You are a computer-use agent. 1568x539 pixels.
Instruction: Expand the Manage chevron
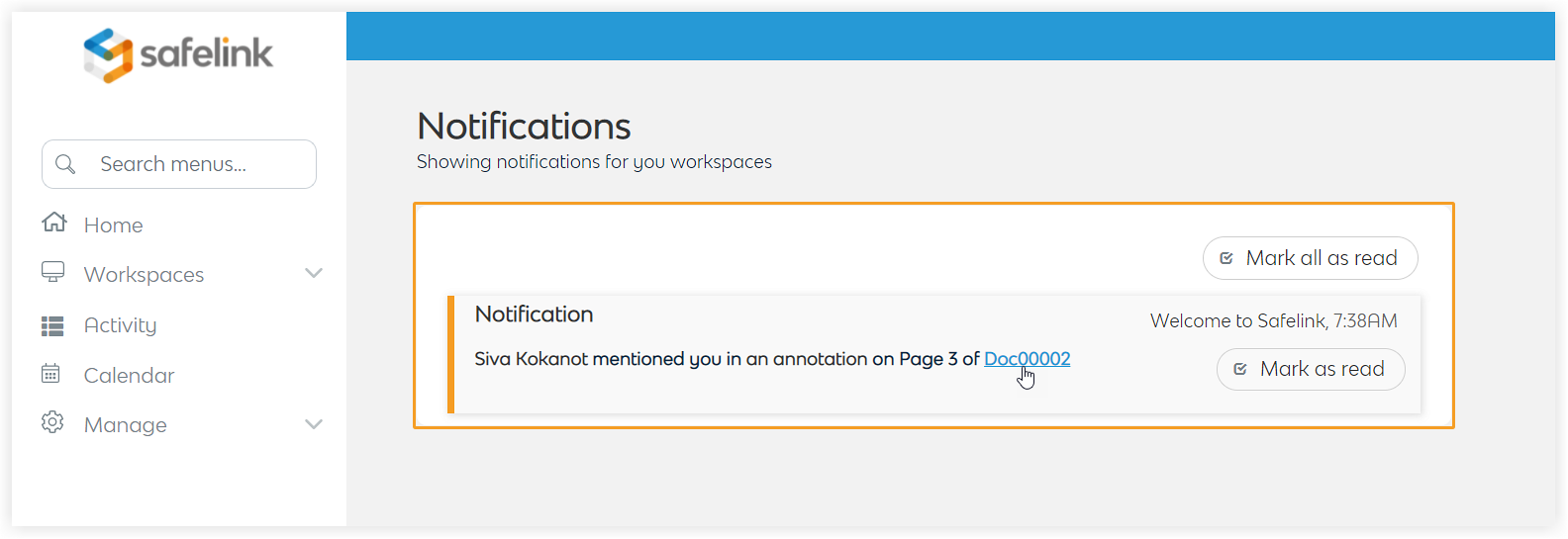[x=314, y=424]
